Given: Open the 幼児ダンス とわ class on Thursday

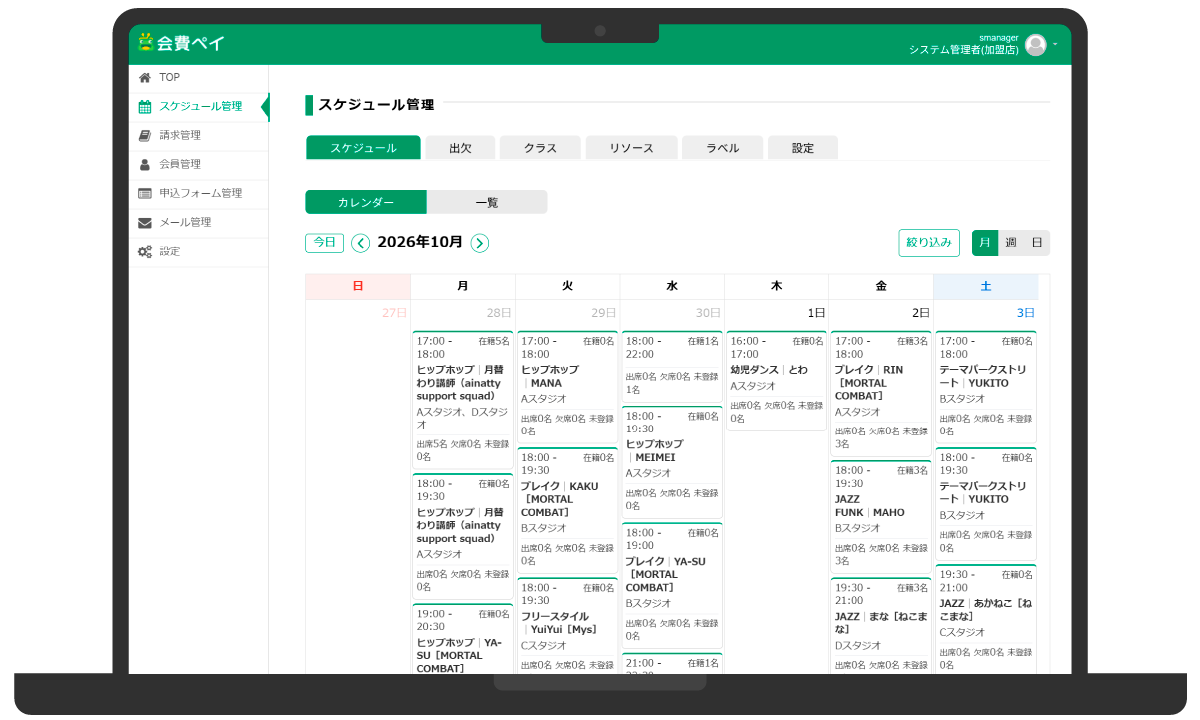Looking at the screenshot, I should (777, 381).
